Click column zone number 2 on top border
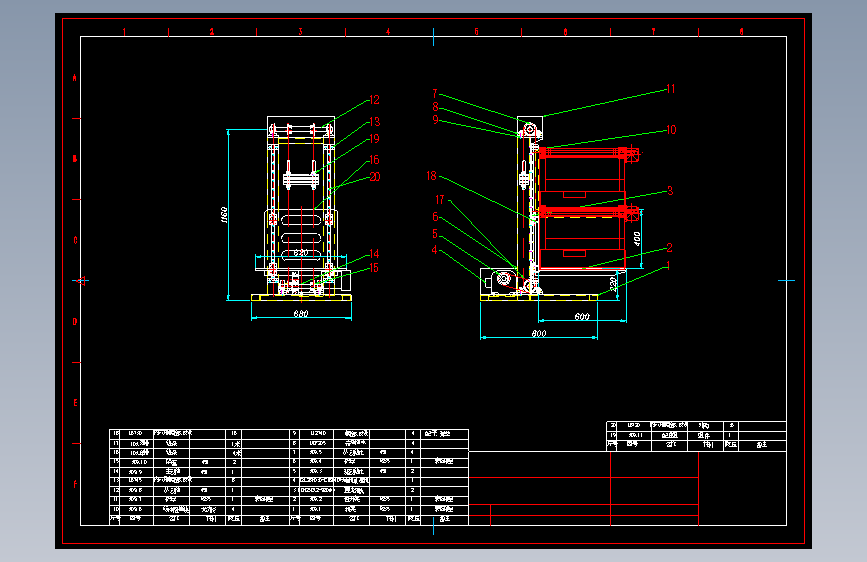867x562 pixels. (x=212, y=32)
